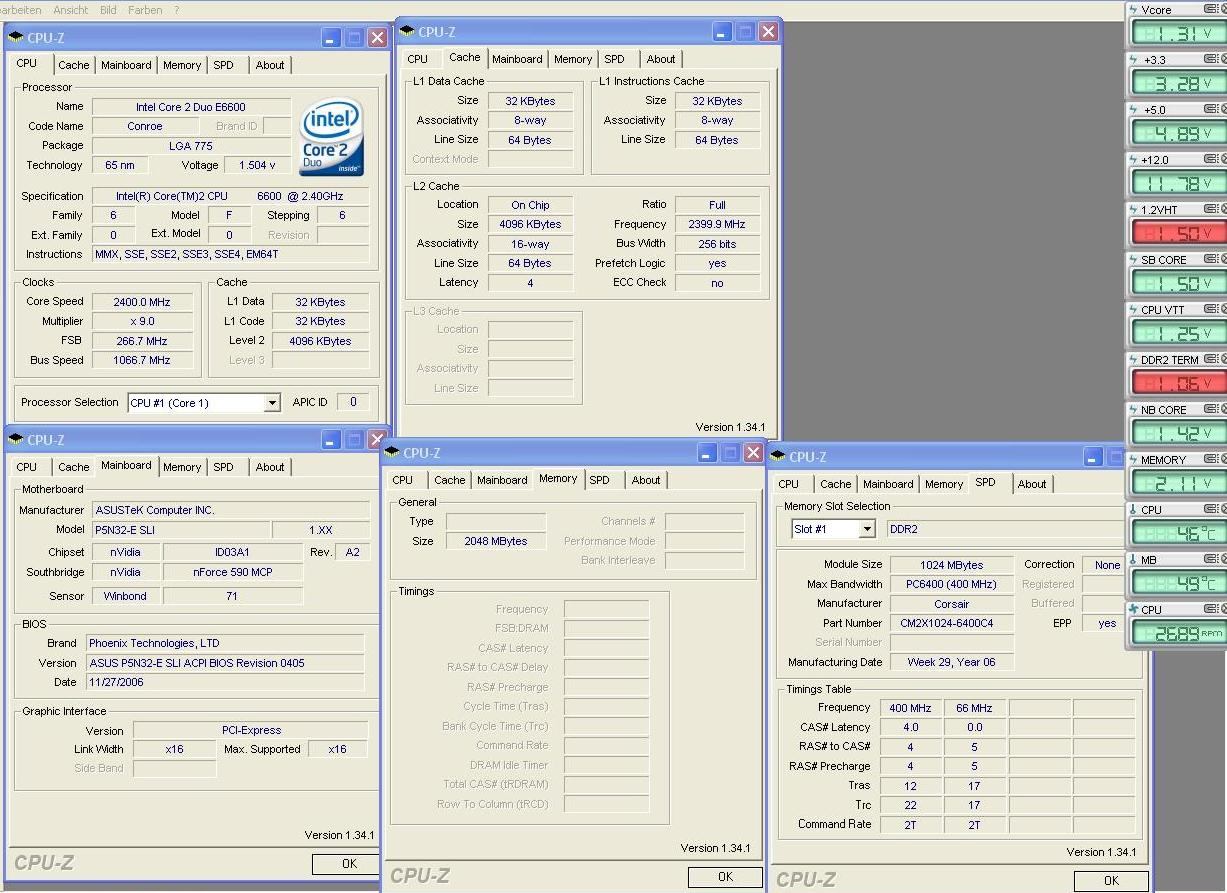Click the thermometer icon beside MB temperature
The width and height of the screenshot is (1227, 893).
pyautogui.click(x=1133, y=560)
